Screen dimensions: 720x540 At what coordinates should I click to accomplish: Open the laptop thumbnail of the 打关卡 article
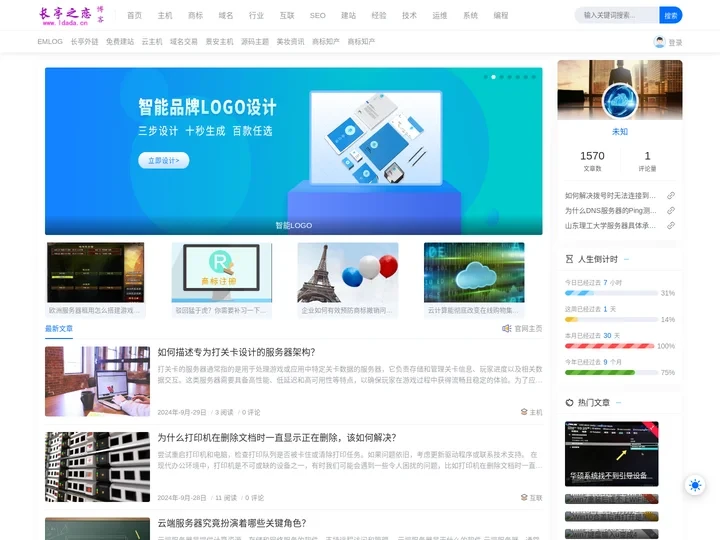97,381
